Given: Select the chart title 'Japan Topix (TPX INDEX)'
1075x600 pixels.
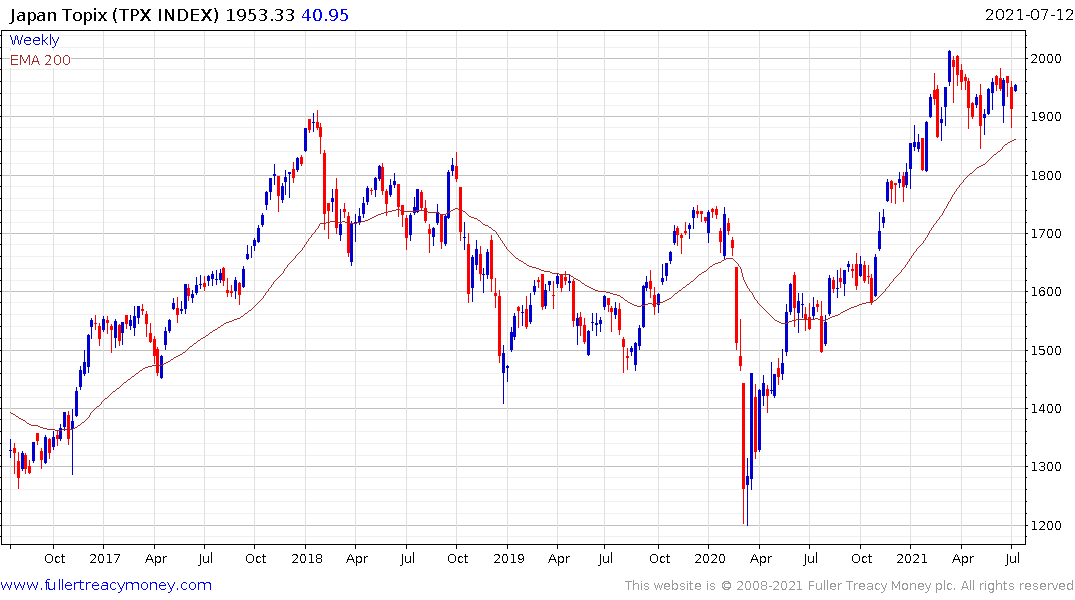Looking at the screenshot, I should point(114,14).
